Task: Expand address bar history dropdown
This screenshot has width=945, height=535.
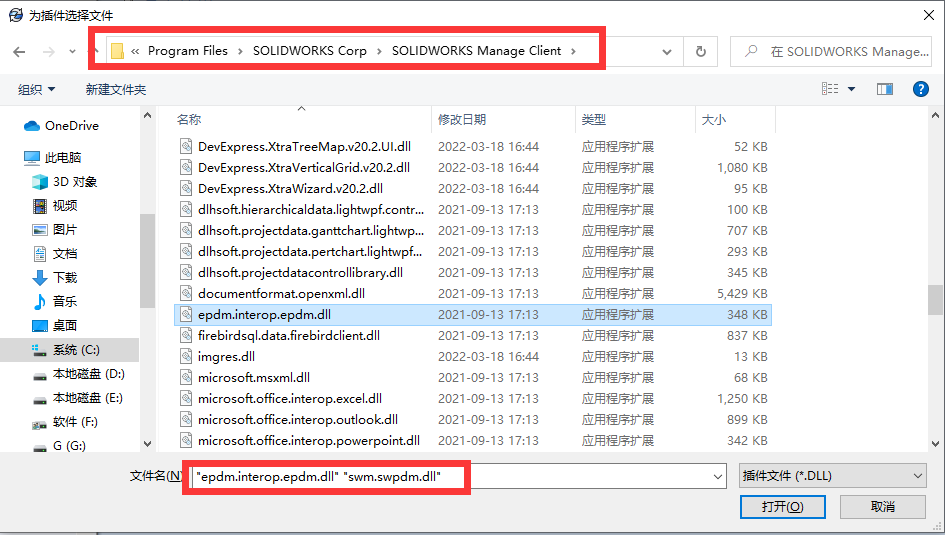Action: point(667,52)
